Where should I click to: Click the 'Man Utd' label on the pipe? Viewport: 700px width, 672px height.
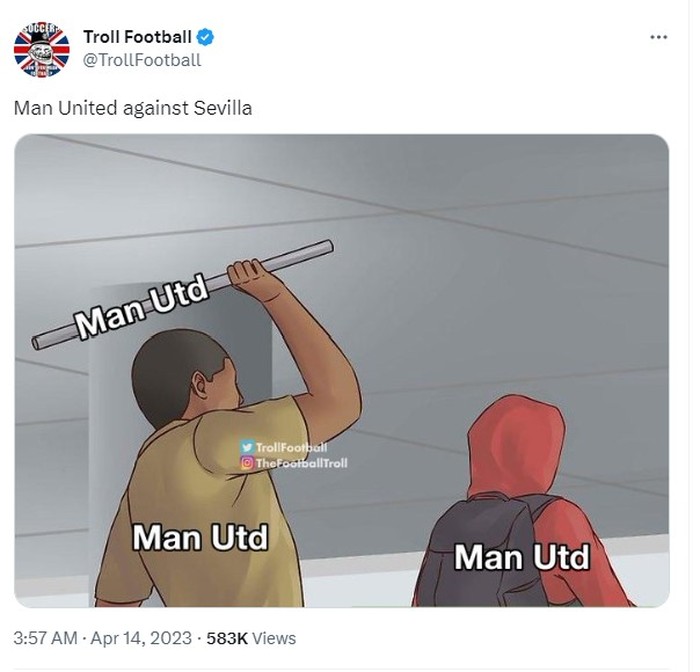(x=142, y=308)
